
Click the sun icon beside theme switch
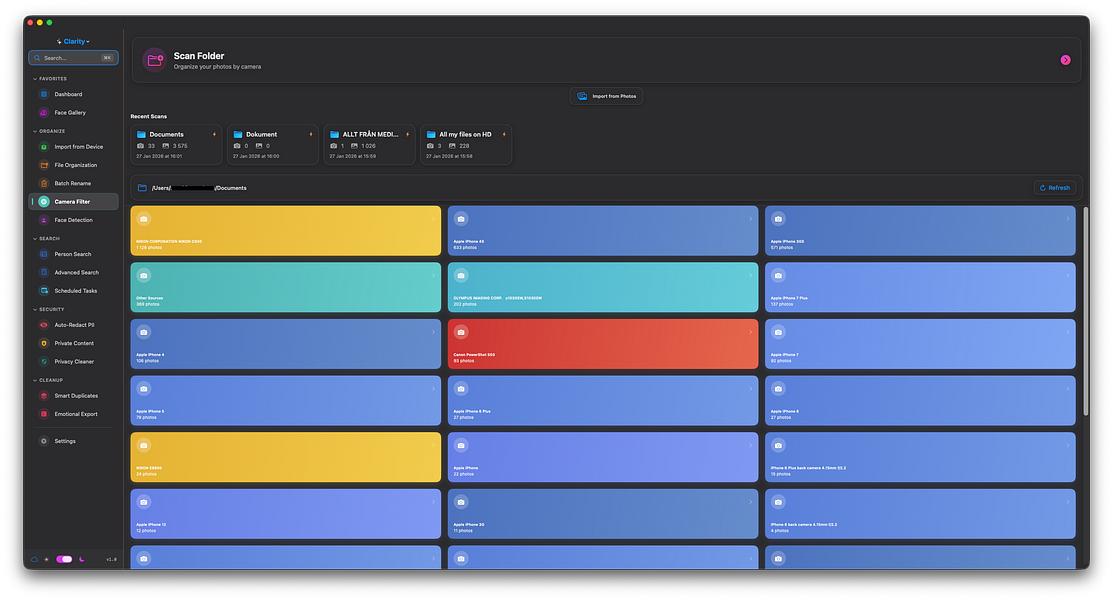[47, 560]
